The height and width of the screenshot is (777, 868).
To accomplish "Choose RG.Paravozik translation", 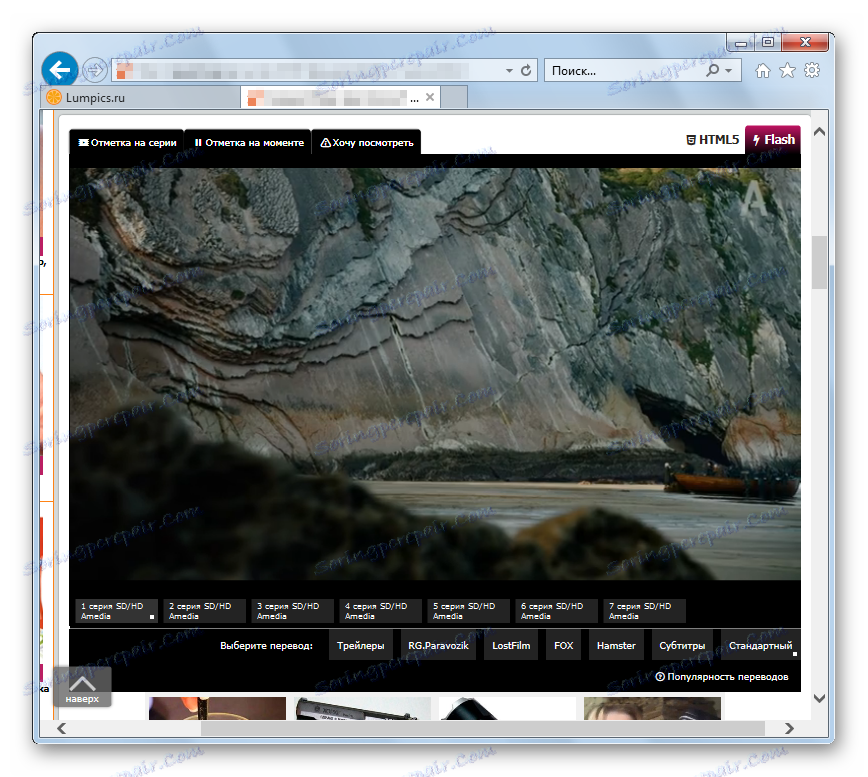I will click(438, 645).
